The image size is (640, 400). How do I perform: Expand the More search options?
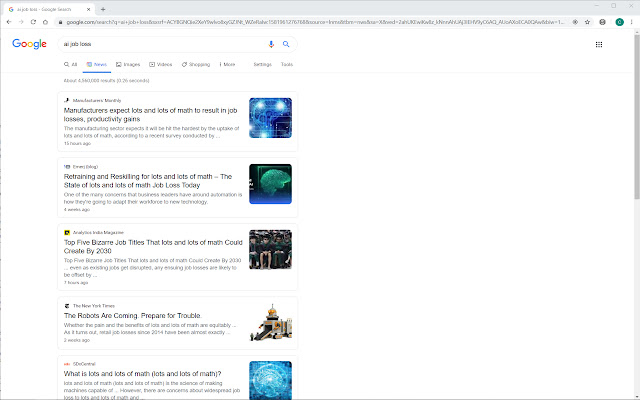coord(227,64)
